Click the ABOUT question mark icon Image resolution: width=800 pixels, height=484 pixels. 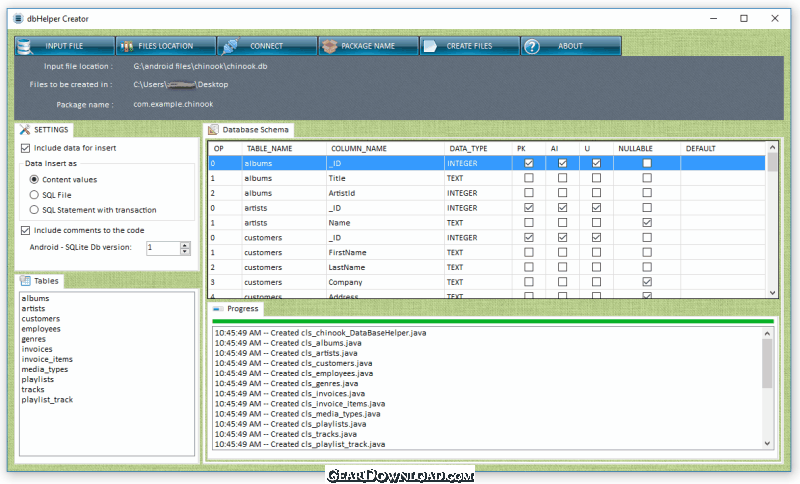tap(532, 46)
